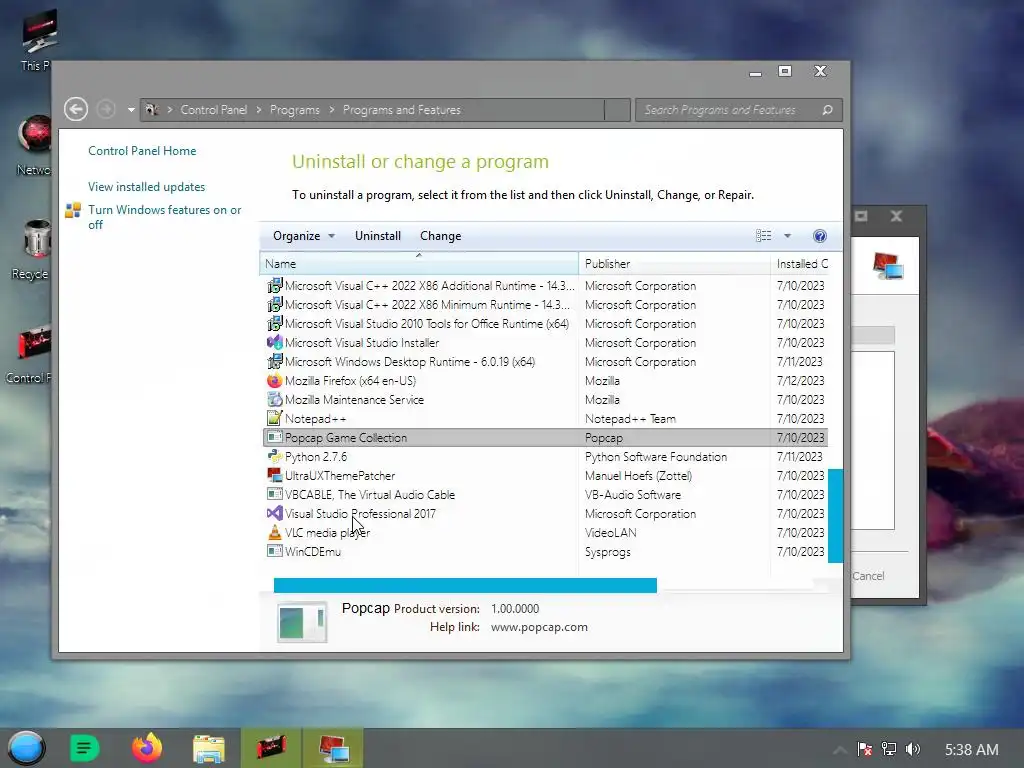The height and width of the screenshot is (768, 1024).
Task: Select Programs and Features in the breadcrumb
Action: tap(402, 110)
